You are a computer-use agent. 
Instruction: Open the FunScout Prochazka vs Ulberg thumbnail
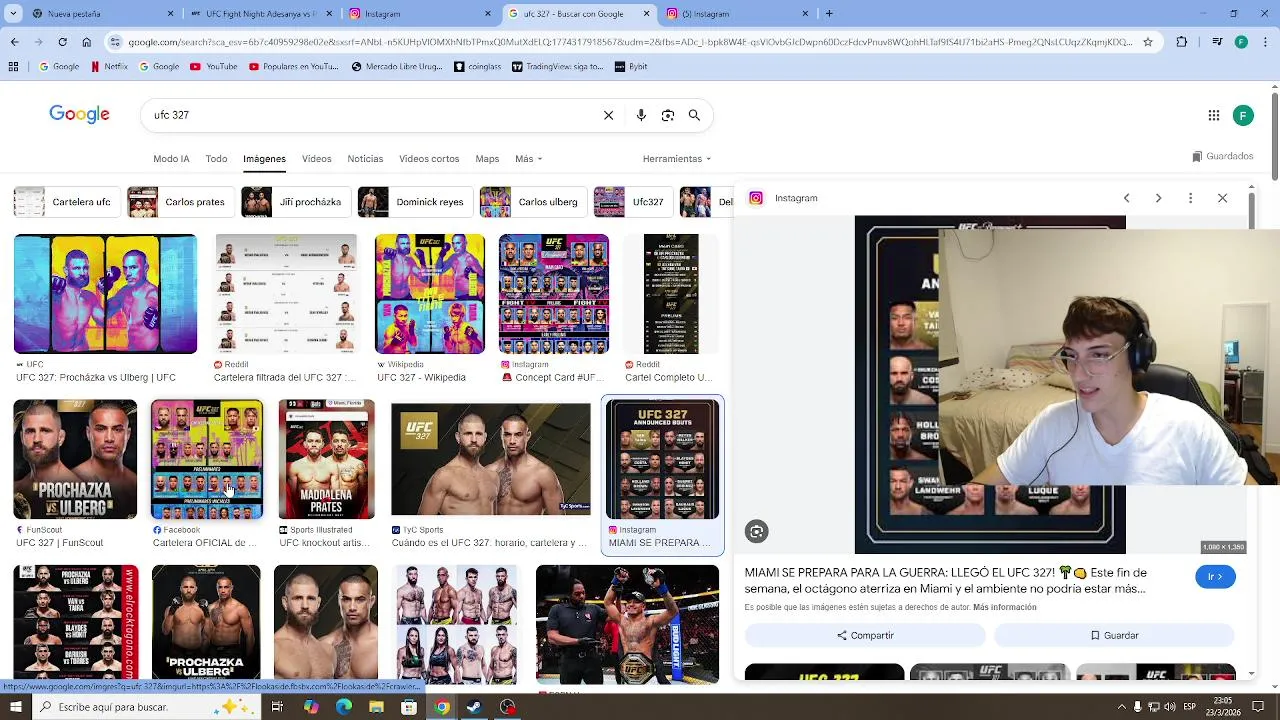[x=75, y=460]
